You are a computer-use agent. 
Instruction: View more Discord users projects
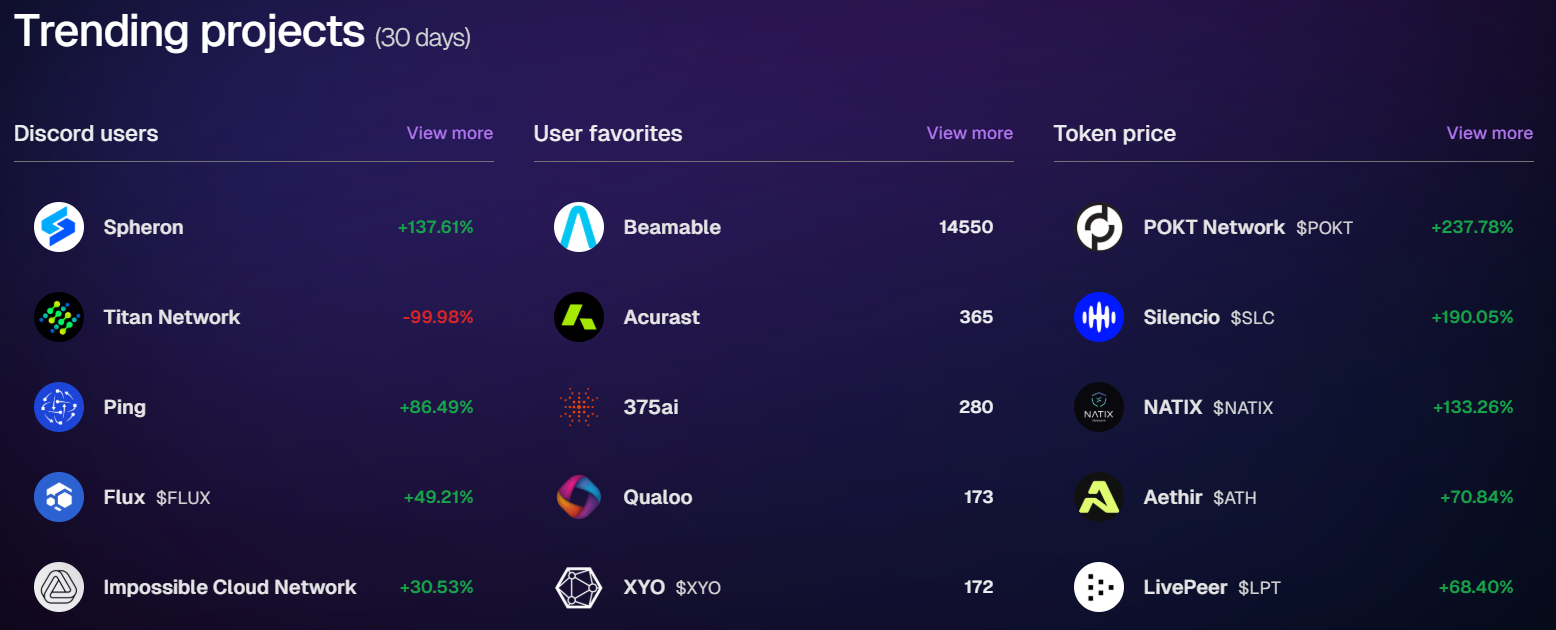pos(450,133)
